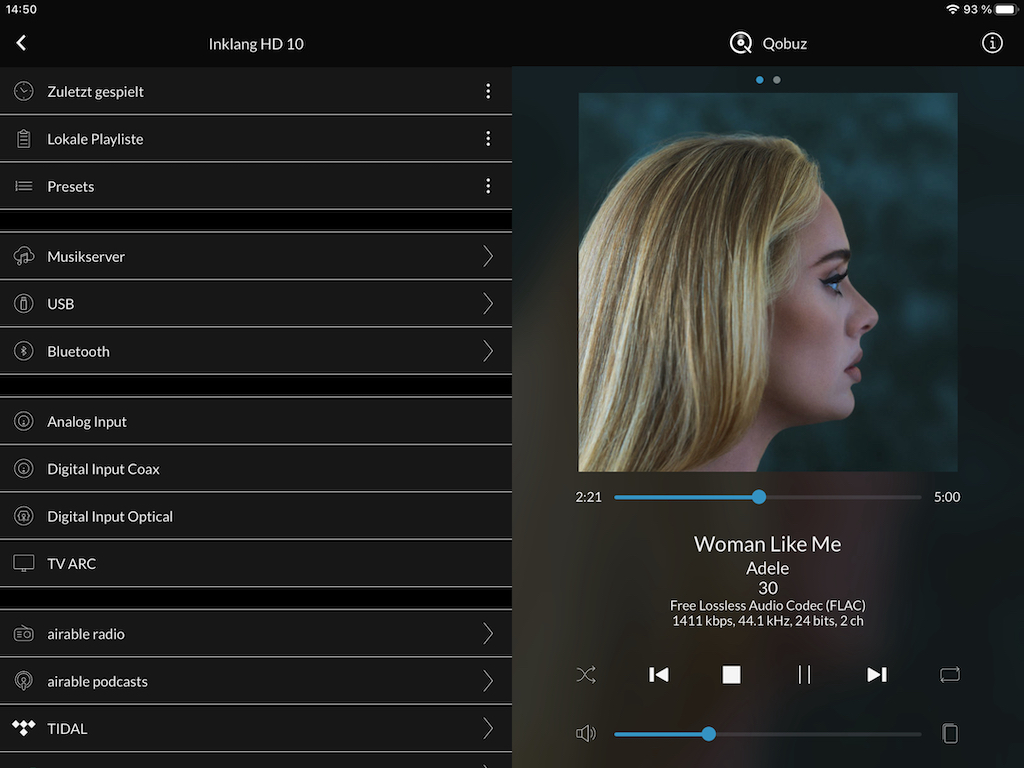Select Presets menu entry

256,186
